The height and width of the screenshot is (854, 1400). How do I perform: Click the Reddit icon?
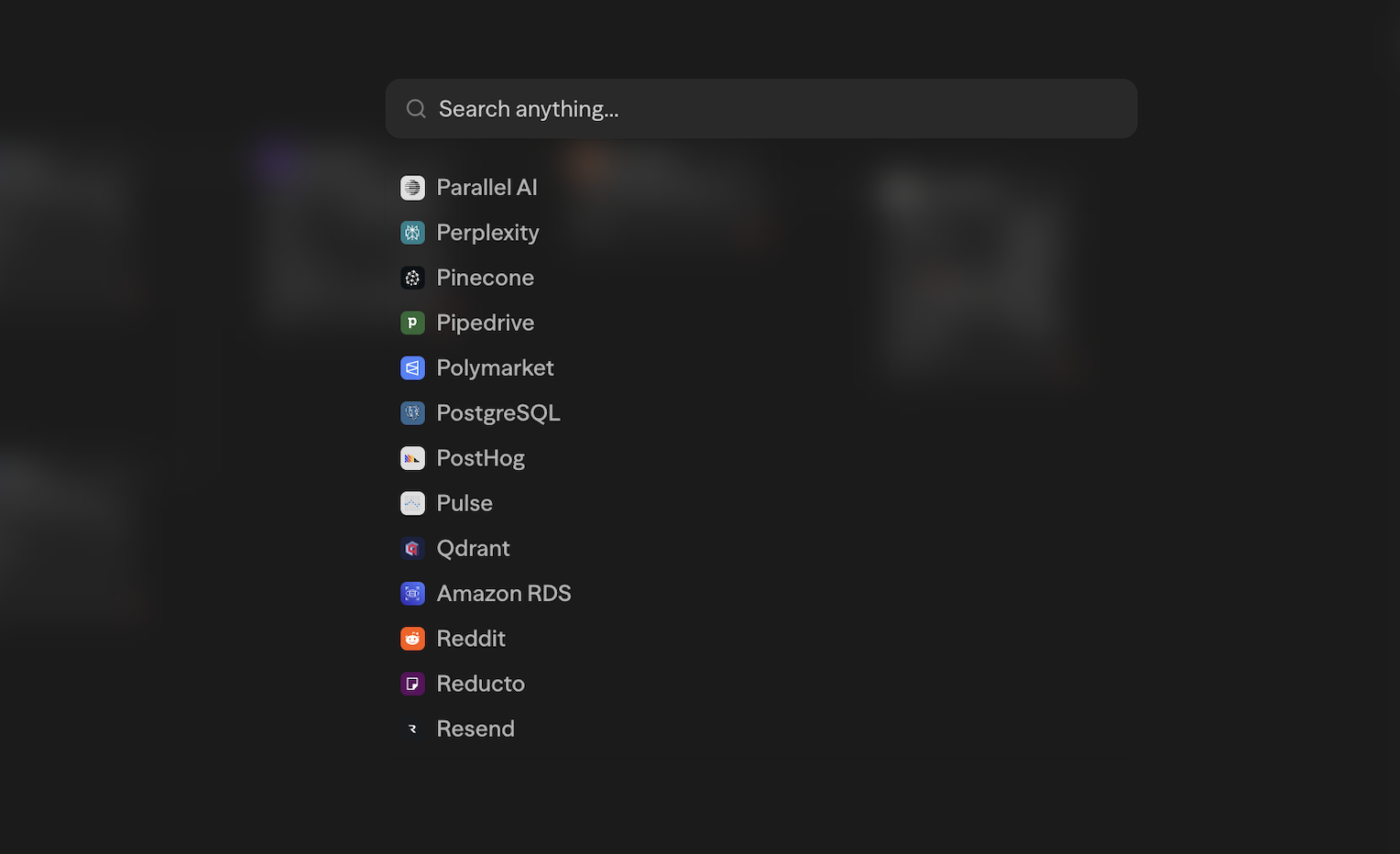click(412, 638)
